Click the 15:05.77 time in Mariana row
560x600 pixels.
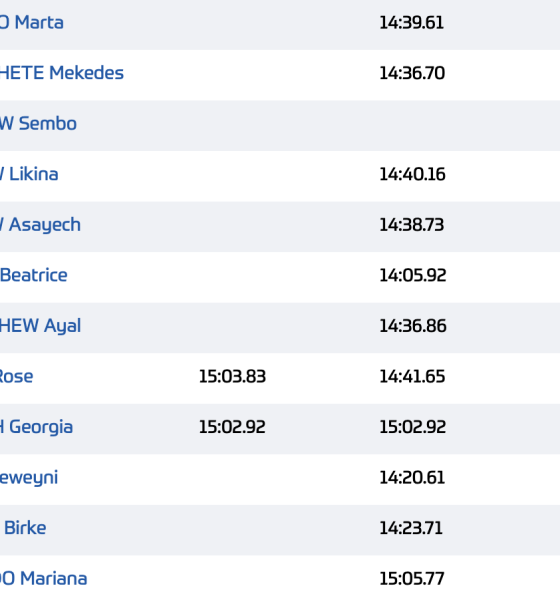pyautogui.click(x=412, y=579)
